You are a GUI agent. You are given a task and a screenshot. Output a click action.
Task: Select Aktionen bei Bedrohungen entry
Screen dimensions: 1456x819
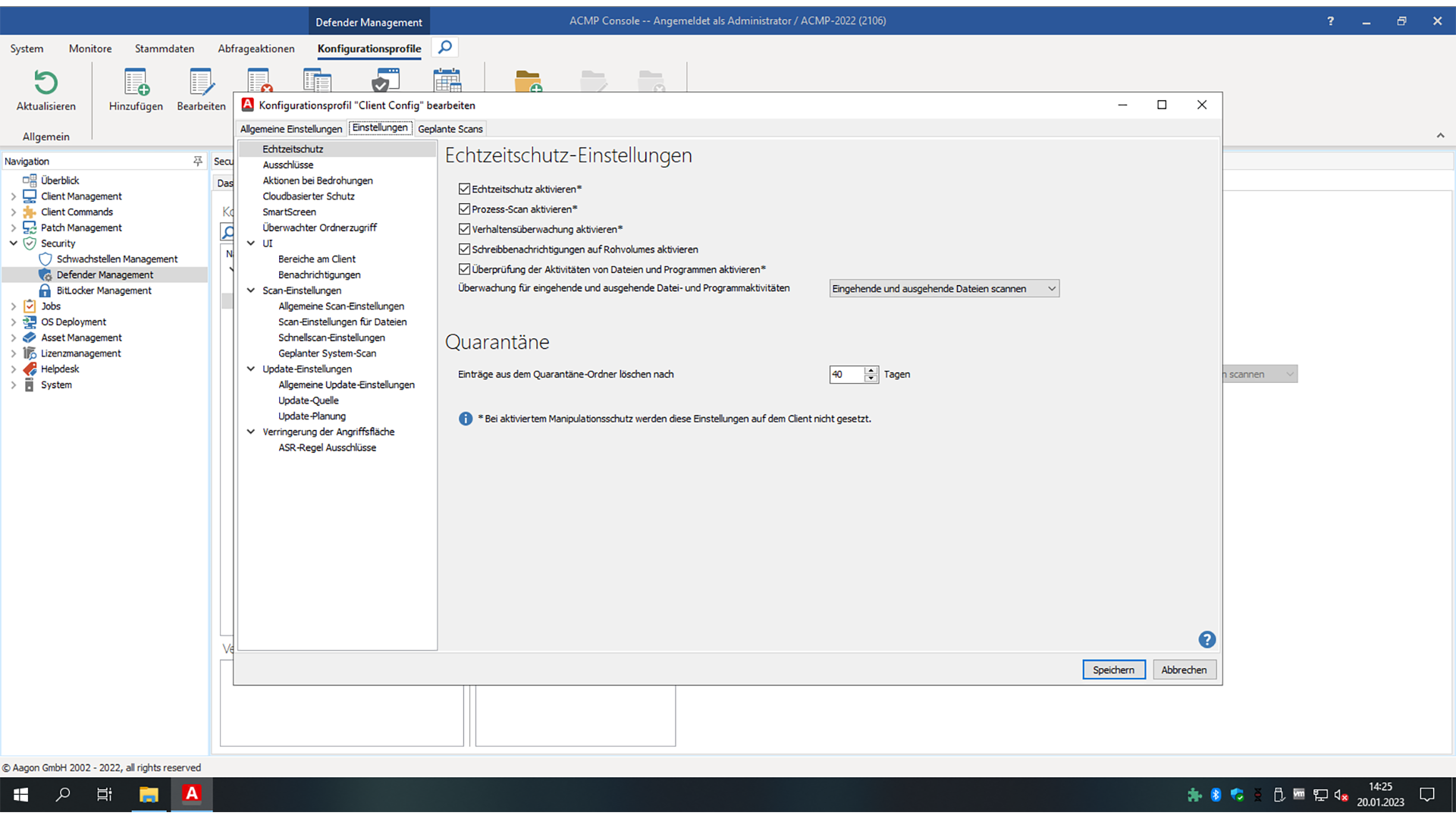[x=318, y=180]
